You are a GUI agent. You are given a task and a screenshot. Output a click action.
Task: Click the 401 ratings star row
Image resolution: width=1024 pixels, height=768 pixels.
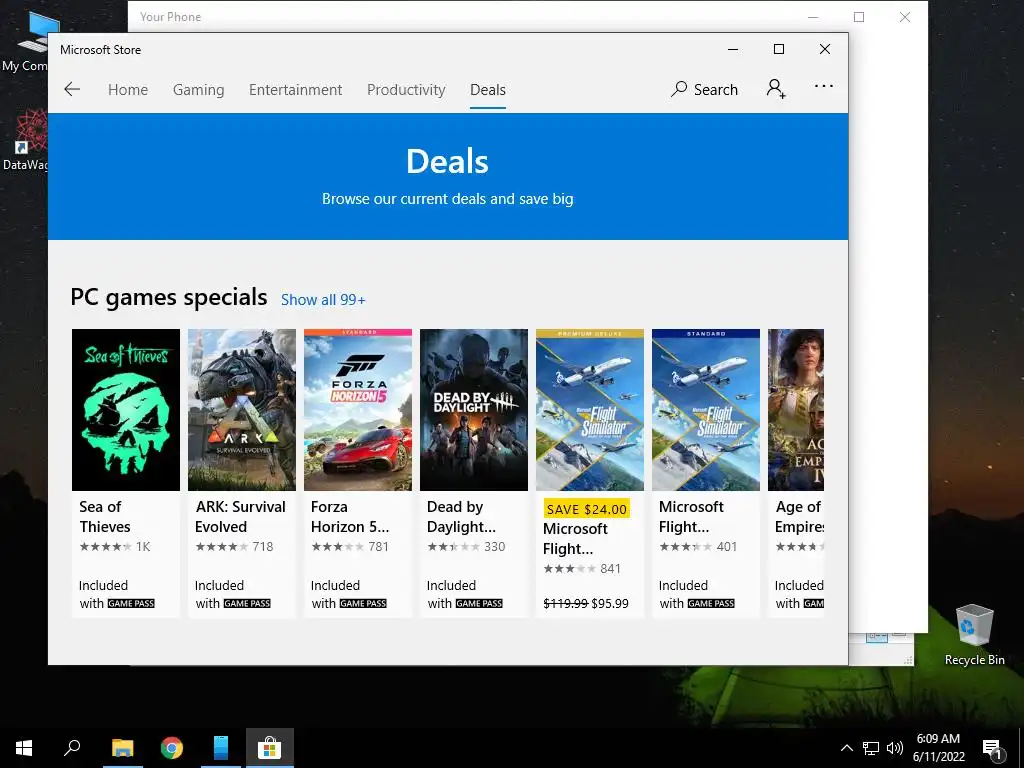698,547
